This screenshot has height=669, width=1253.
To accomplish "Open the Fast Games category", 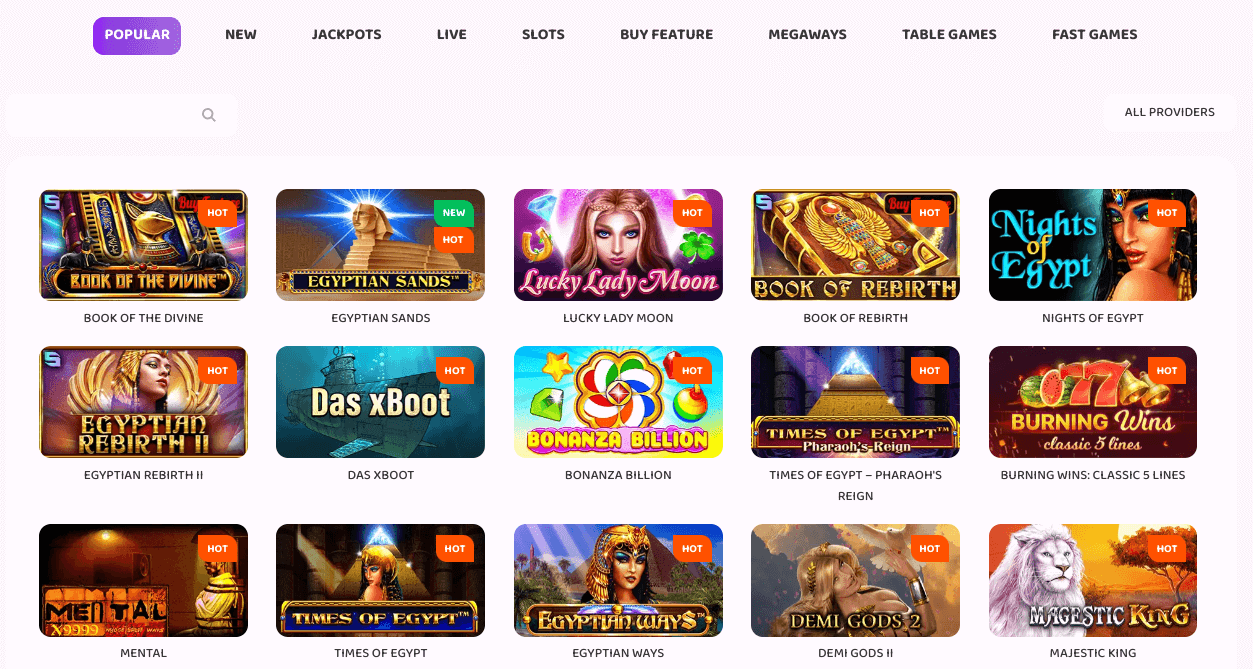I will (1094, 34).
